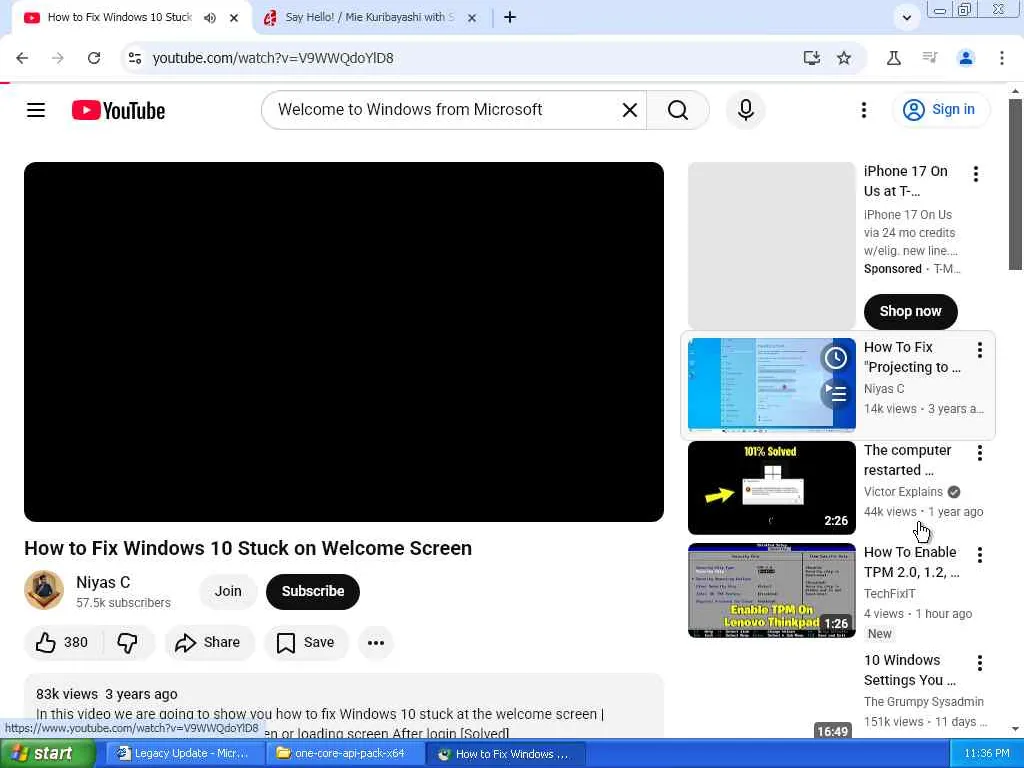This screenshot has width=1024, height=768.
Task: Save the video with the Save button
Action: tap(306, 643)
